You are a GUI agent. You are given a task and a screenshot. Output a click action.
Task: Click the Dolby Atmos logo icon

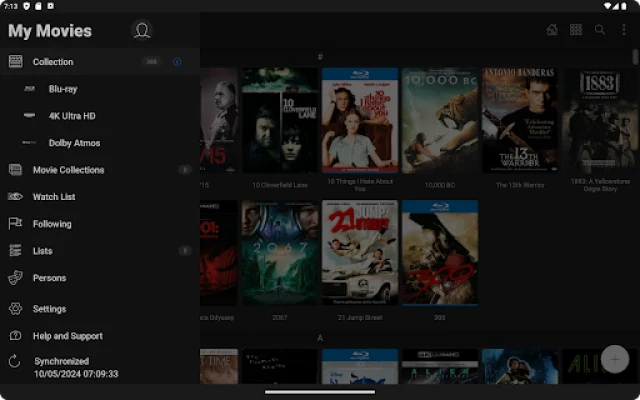[29, 142]
